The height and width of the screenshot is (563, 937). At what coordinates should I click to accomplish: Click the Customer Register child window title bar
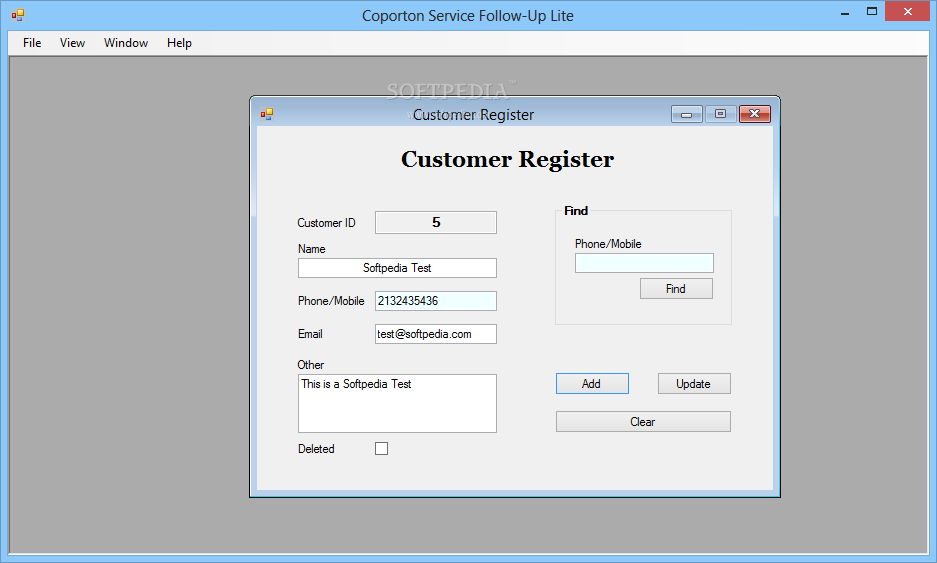[473, 114]
